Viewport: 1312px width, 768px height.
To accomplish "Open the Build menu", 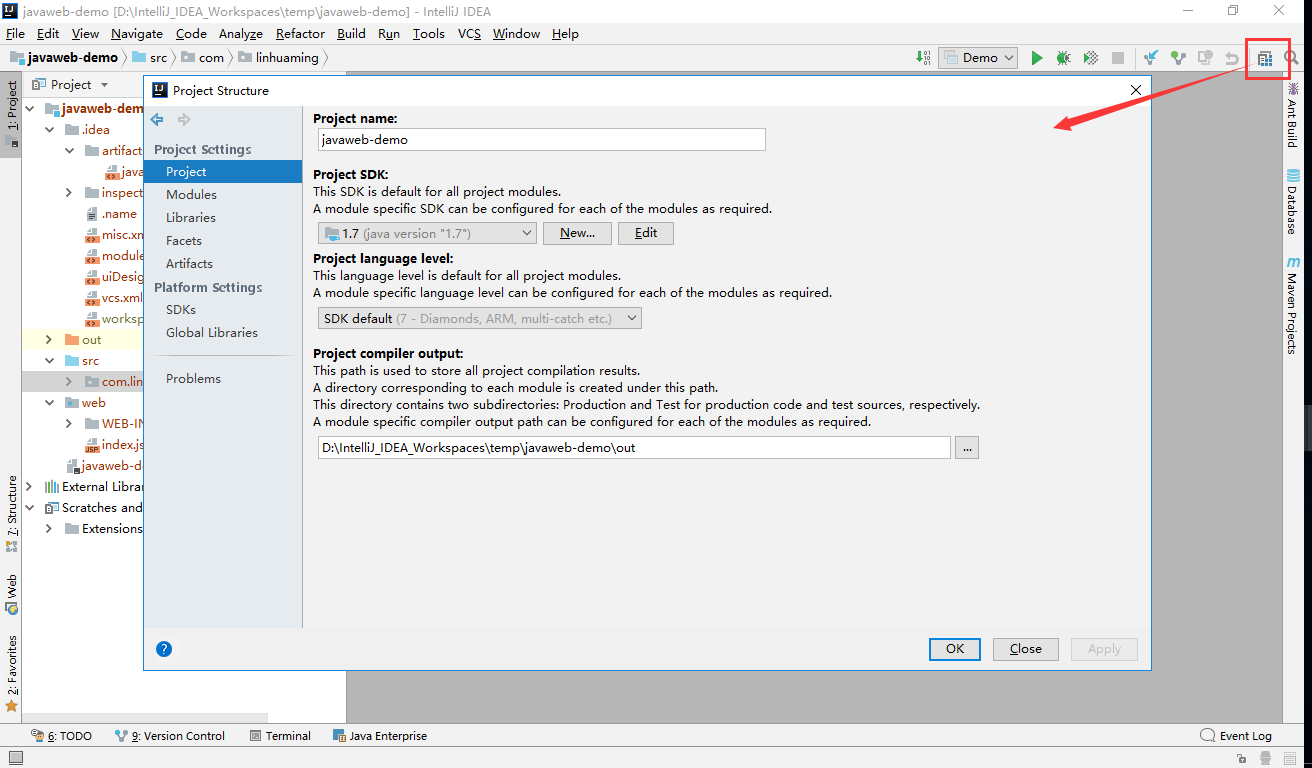I will click(x=351, y=34).
